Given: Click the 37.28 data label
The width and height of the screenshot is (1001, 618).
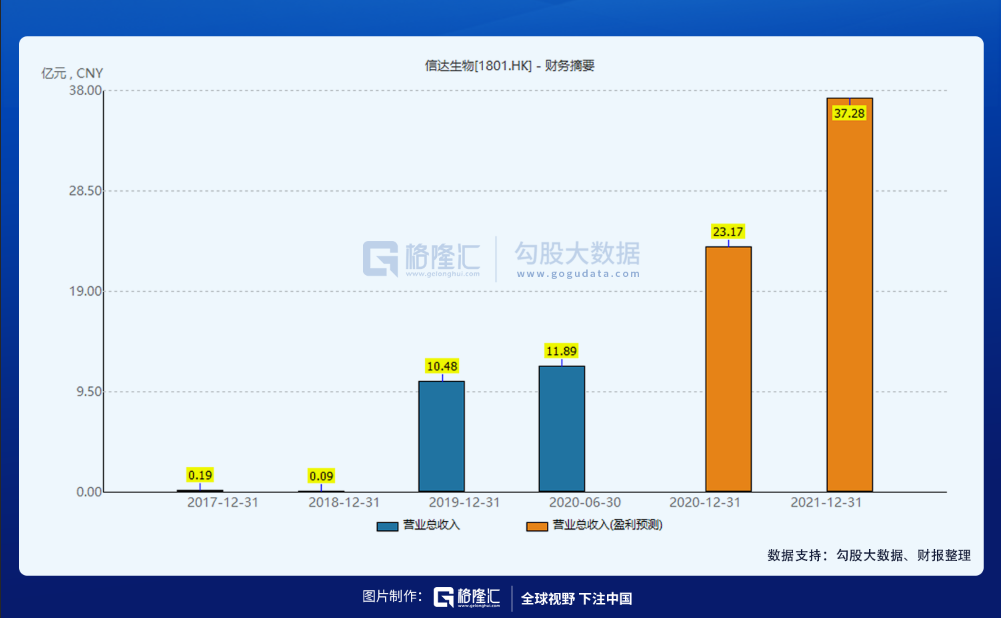Looking at the screenshot, I should 850,114.
